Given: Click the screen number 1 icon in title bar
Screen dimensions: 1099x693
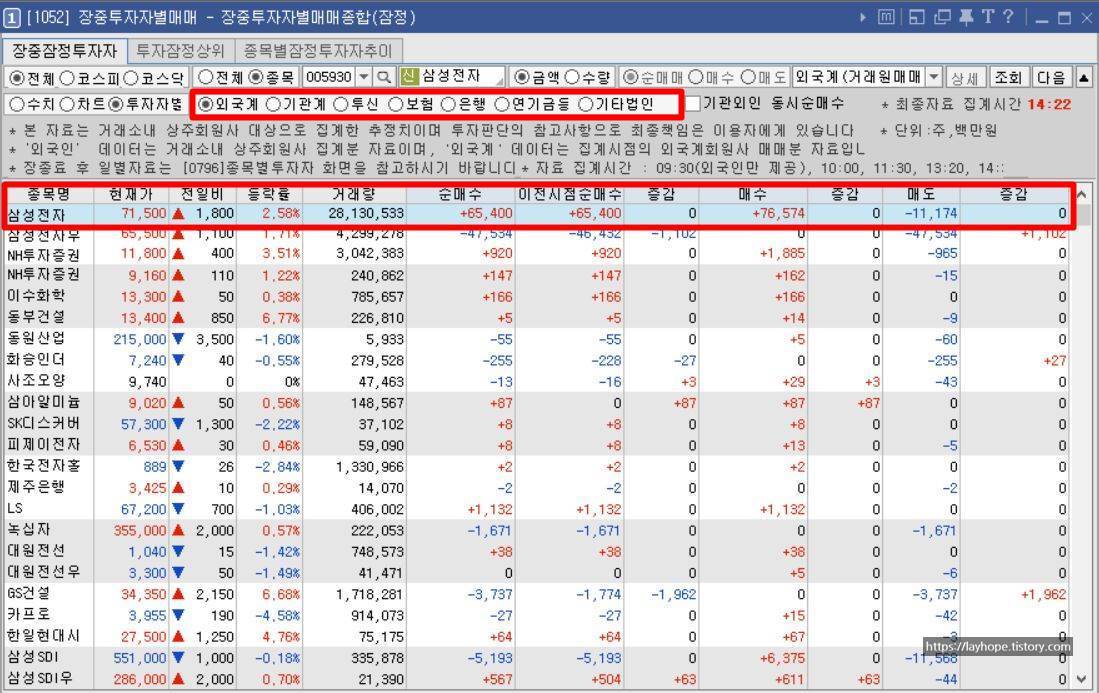Looking at the screenshot, I should click(x=11, y=17).
